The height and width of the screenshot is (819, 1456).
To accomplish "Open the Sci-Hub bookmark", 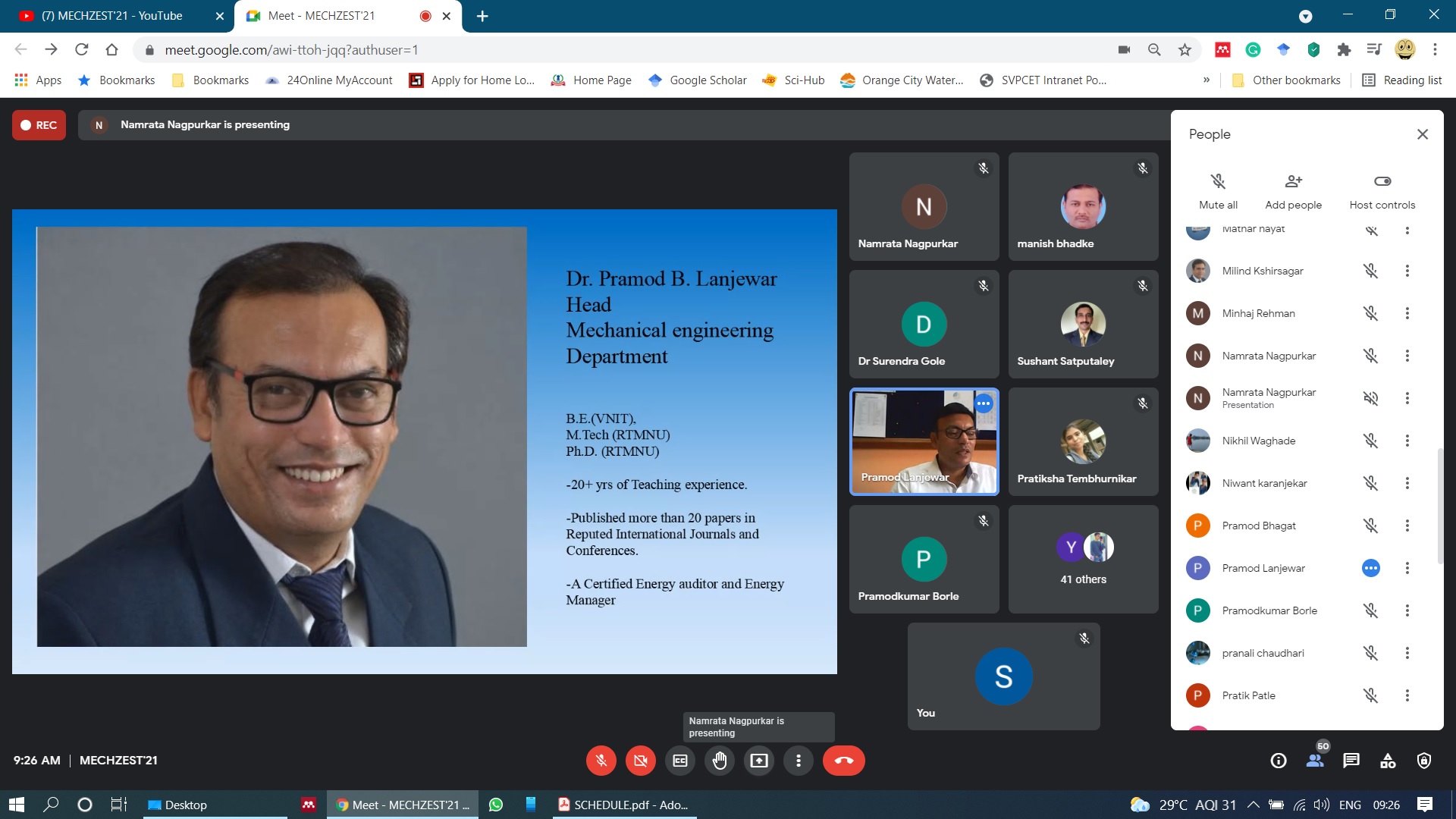I will click(x=794, y=80).
